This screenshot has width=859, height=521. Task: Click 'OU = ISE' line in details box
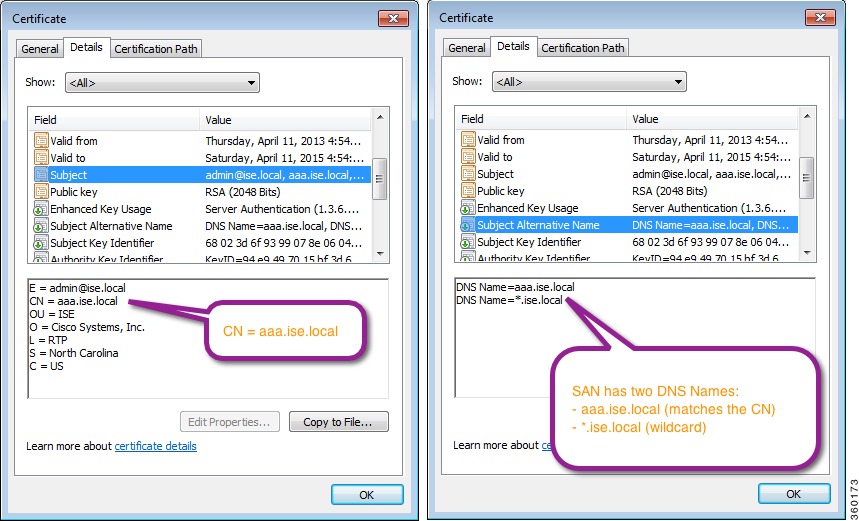[x=52, y=314]
